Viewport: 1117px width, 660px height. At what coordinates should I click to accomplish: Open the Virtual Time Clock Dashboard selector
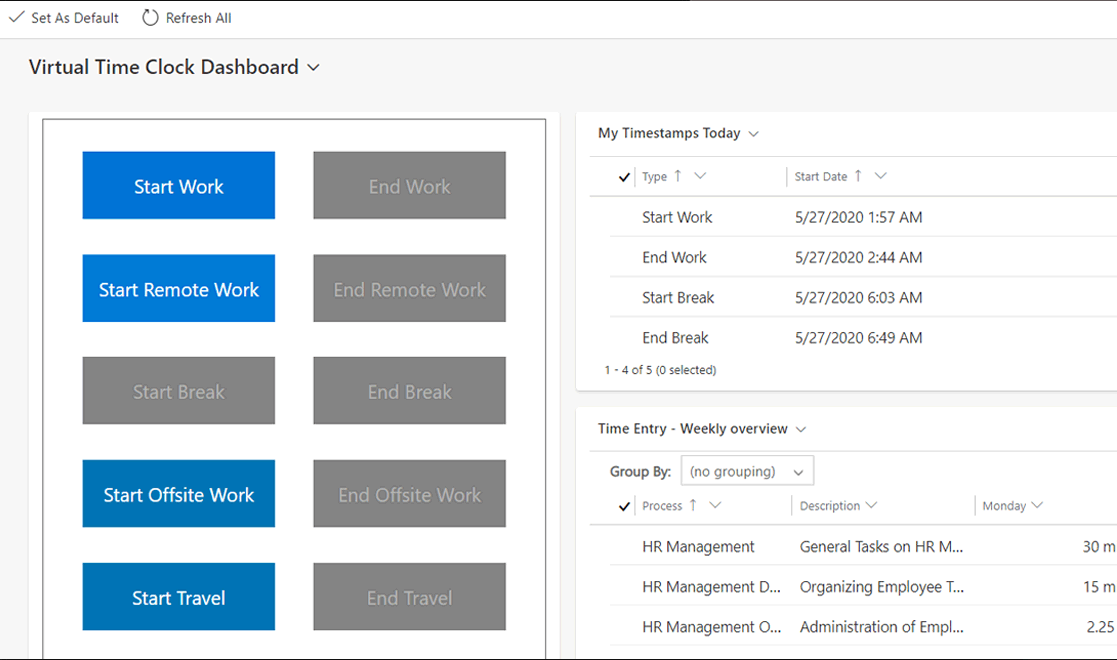pos(313,67)
